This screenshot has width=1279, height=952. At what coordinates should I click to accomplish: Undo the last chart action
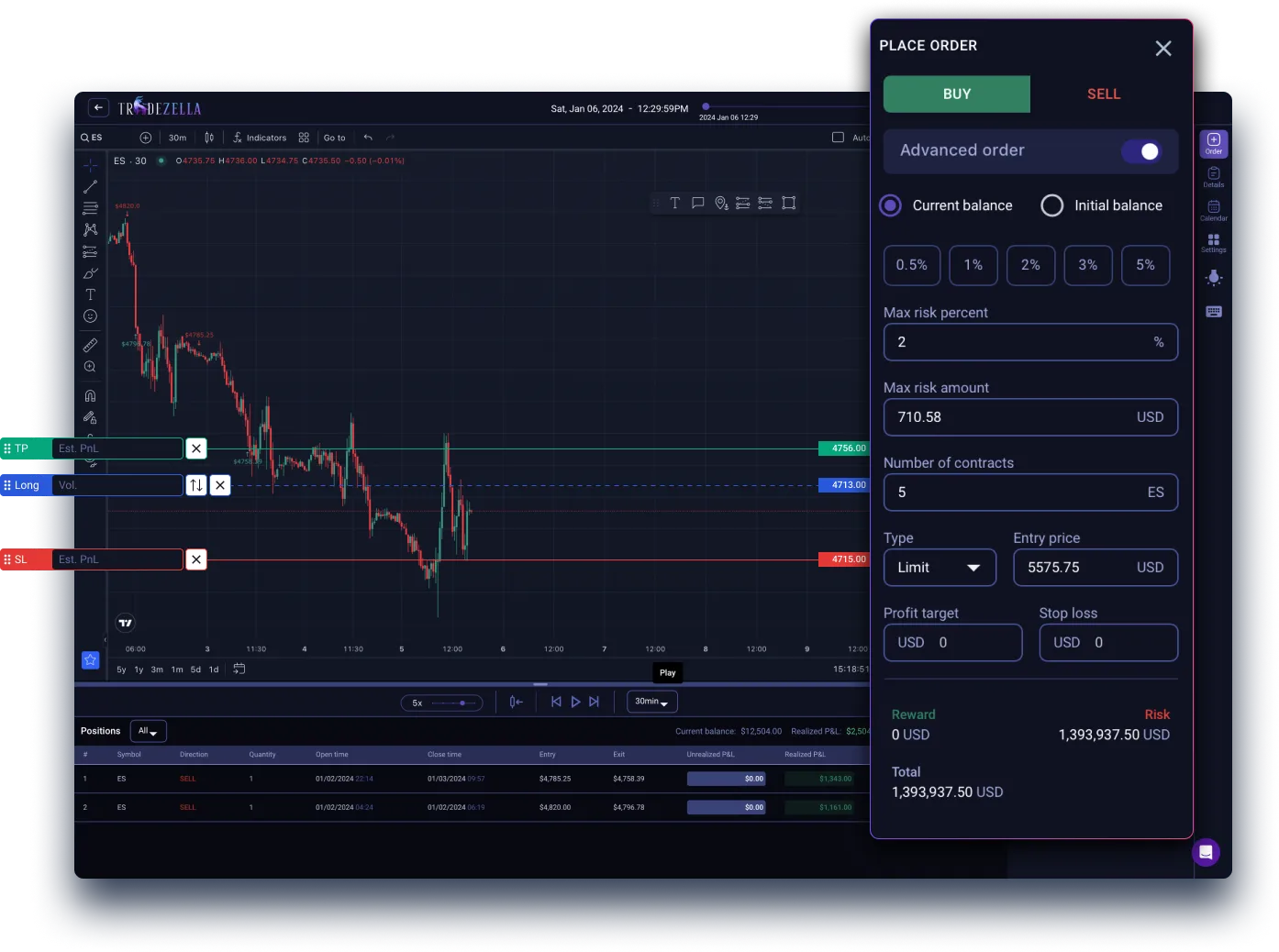(x=368, y=138)
